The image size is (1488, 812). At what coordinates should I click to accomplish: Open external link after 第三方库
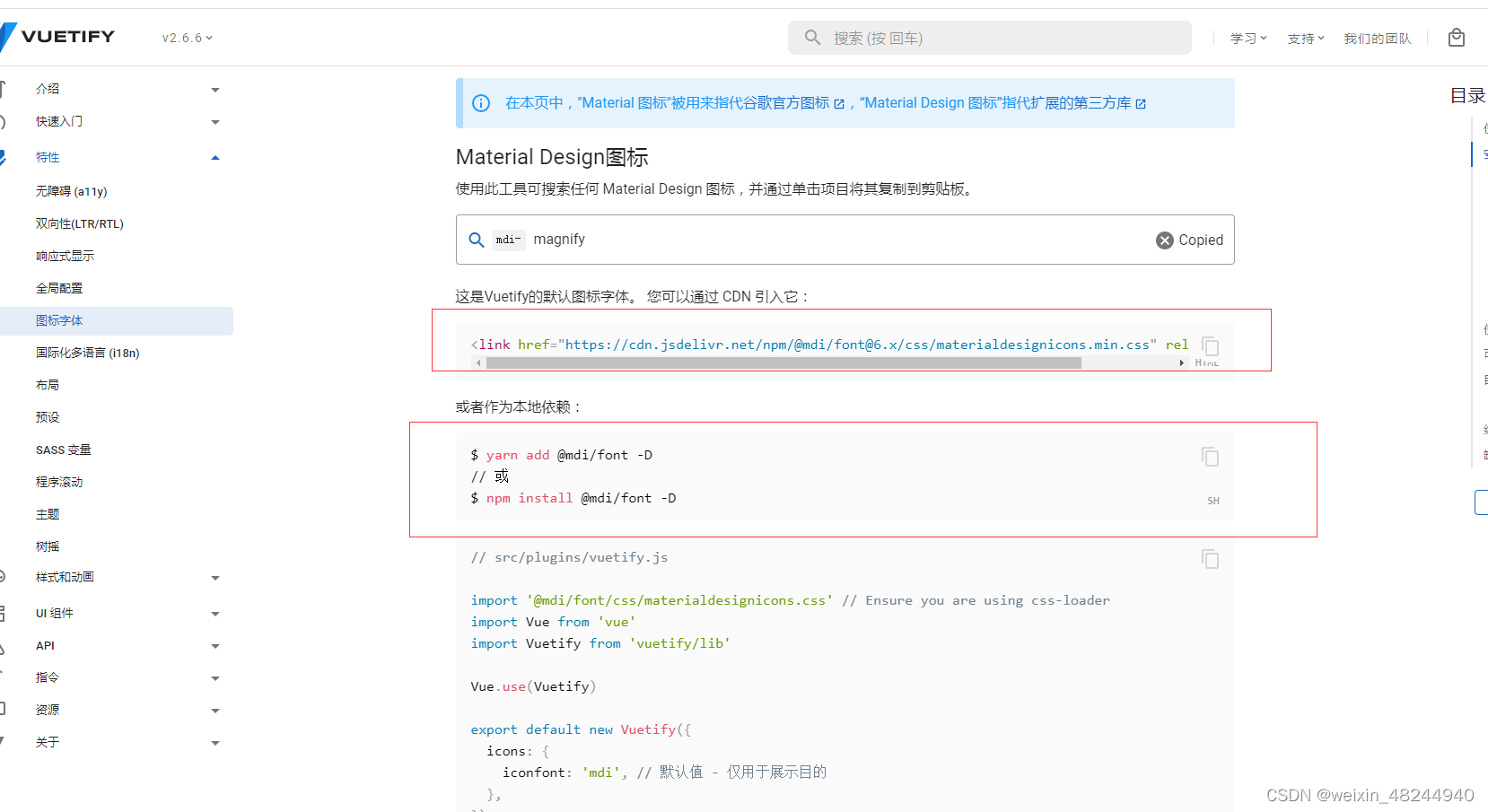coord(1141,103)
